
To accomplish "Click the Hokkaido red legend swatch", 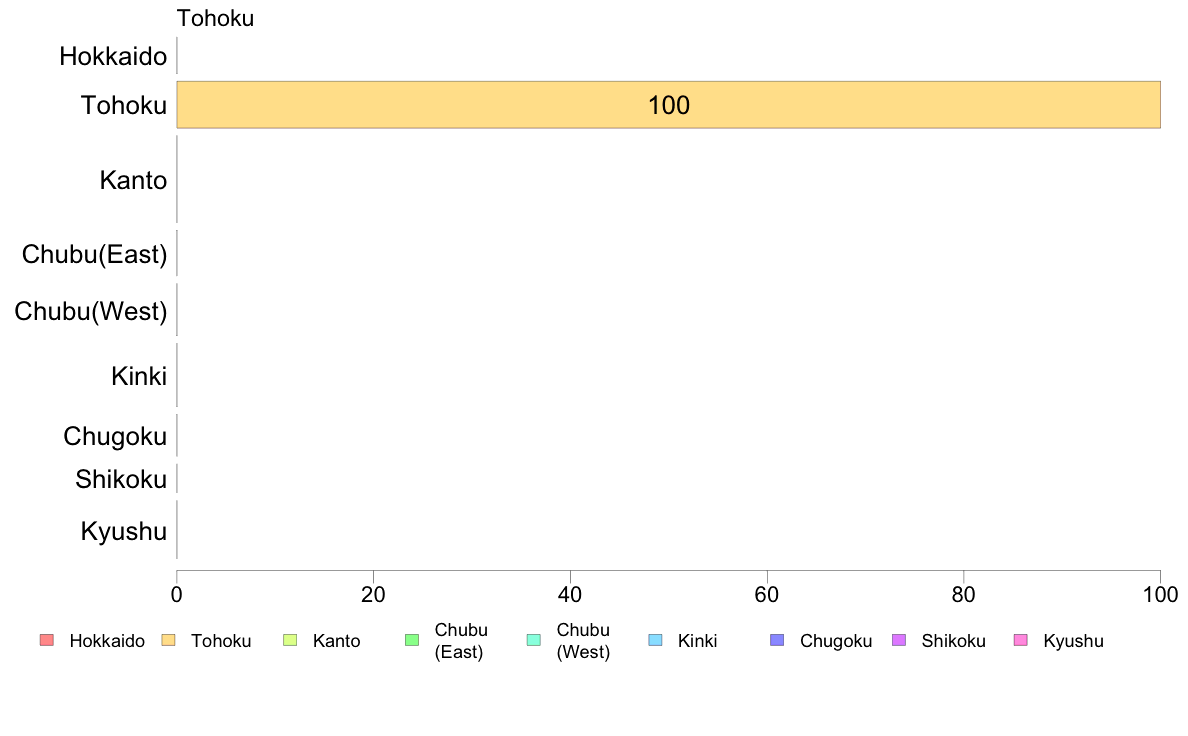I will [x=47, y=640].
